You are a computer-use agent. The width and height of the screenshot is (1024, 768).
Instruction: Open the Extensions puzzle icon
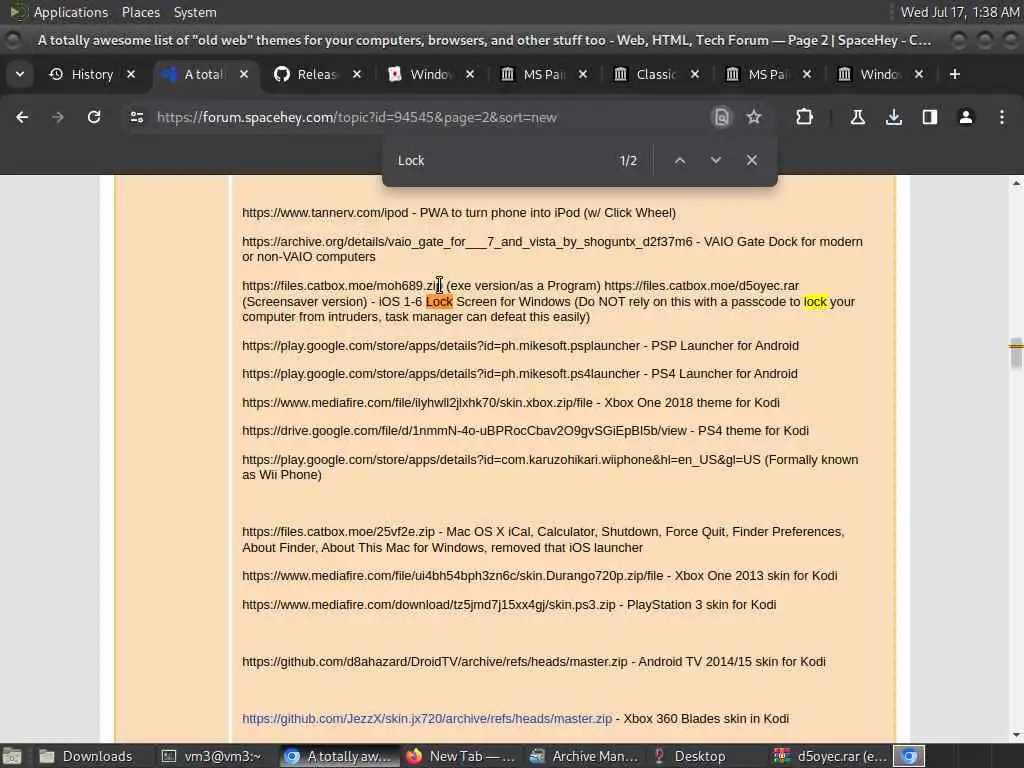click(x=805, y=117)
